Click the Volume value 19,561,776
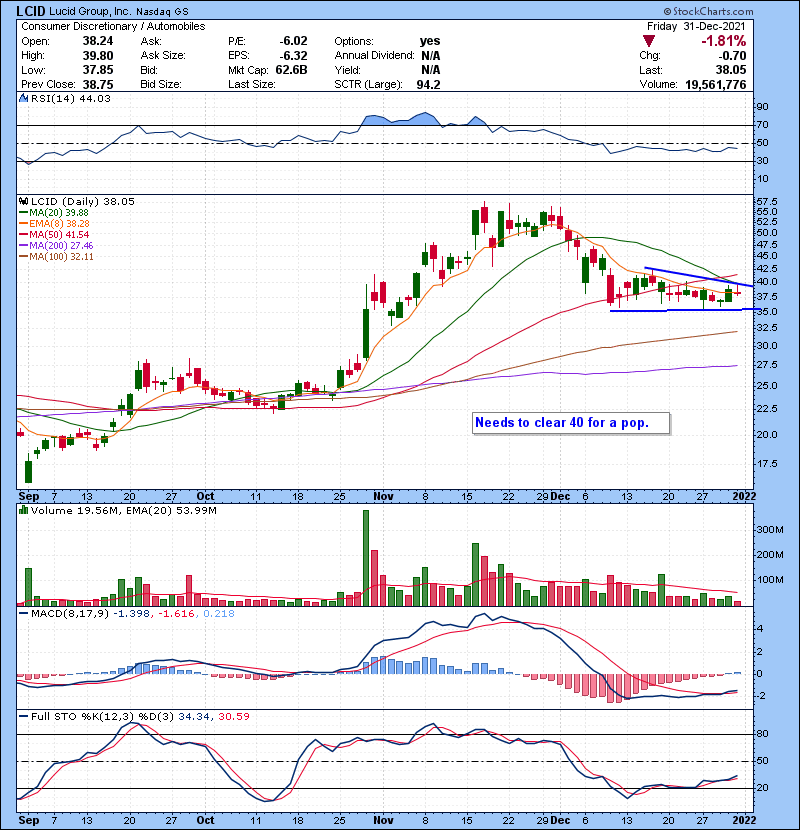800x830 pixels. click(716, 84)
